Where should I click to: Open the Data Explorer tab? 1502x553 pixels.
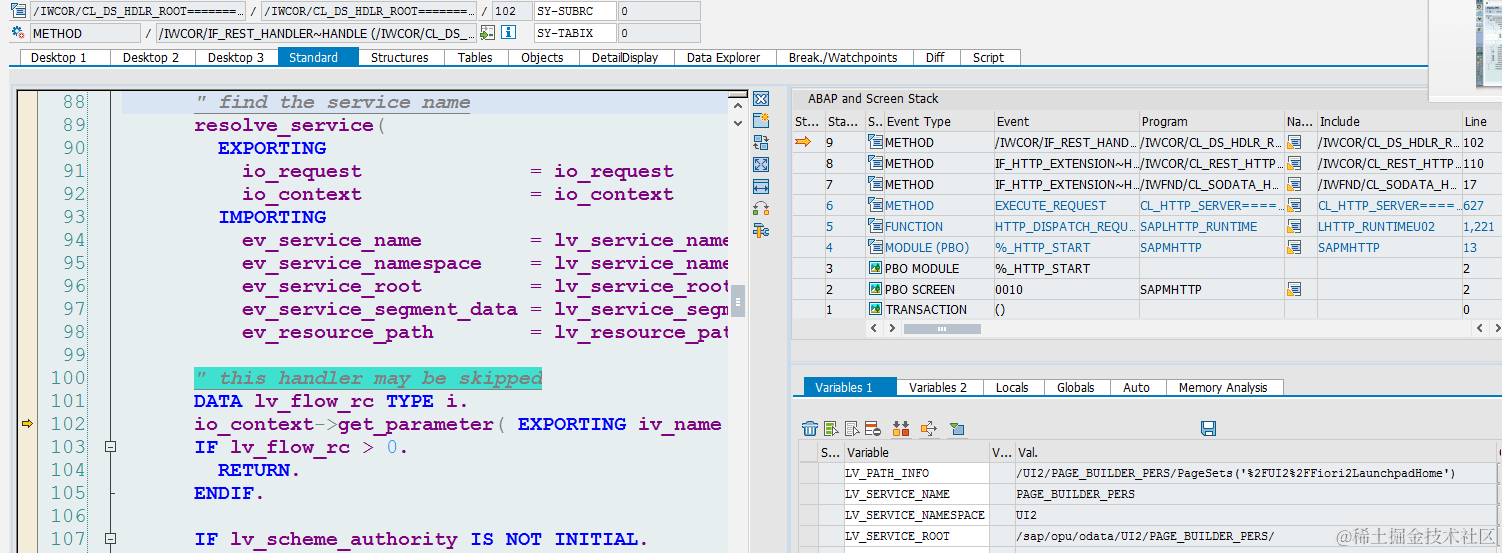pos(723,57)
